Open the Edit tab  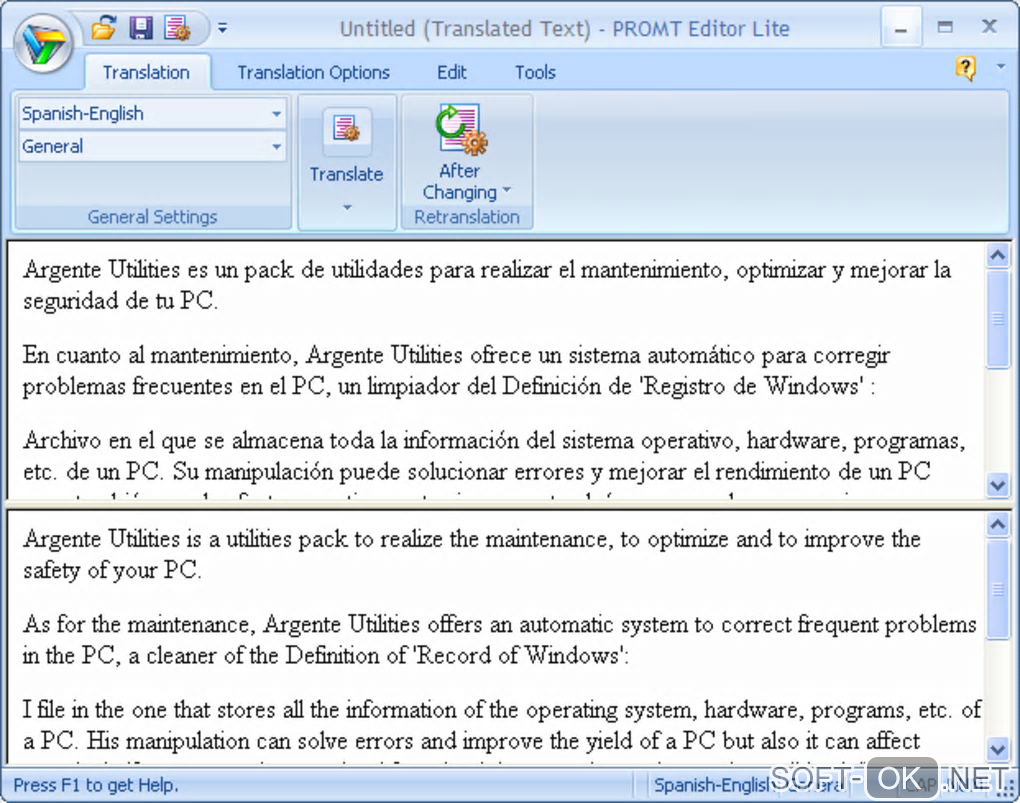click(x=451, y=72)
